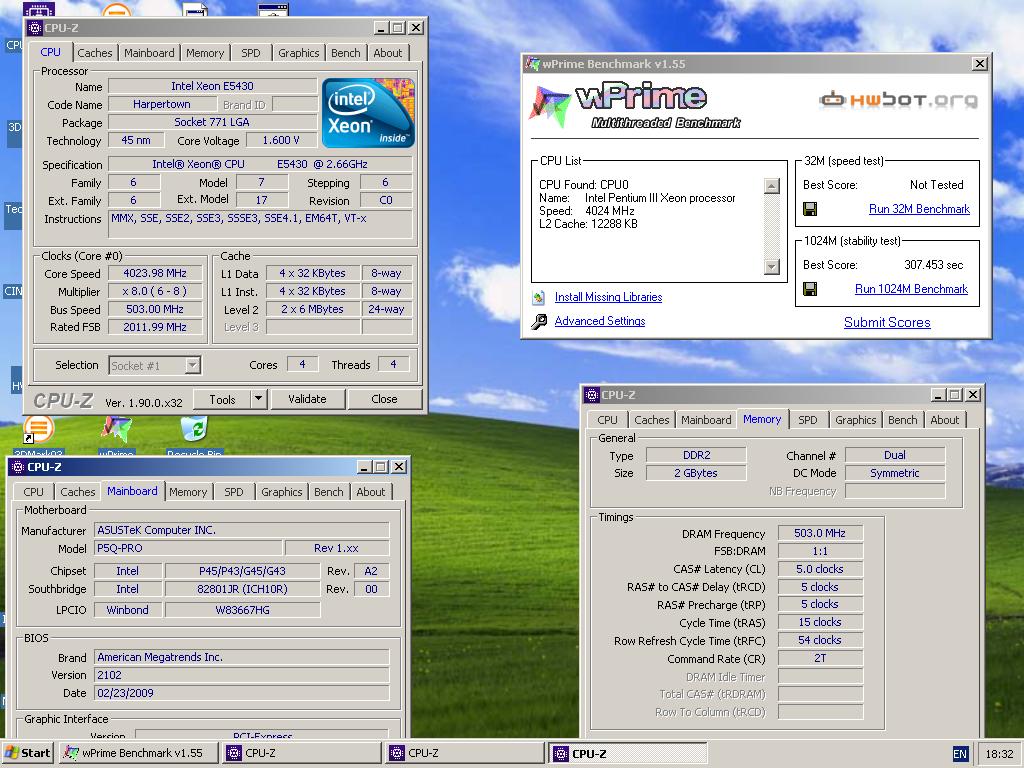Click the floppy icon under 1024M stability test
This screenshot has height=768, width=1024.
click(810, 289)
